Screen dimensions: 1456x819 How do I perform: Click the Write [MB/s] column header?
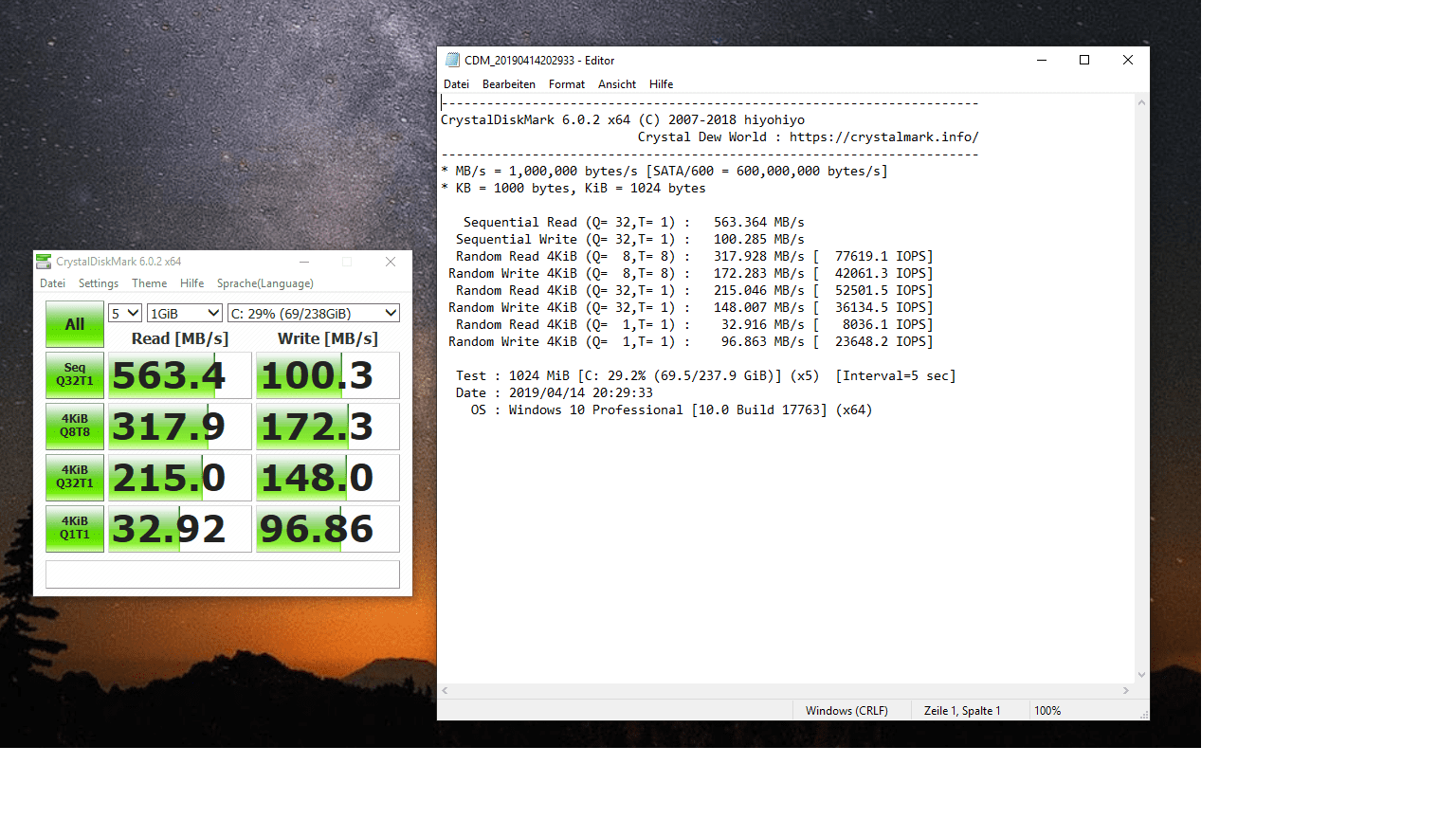[x=328, y=338]
